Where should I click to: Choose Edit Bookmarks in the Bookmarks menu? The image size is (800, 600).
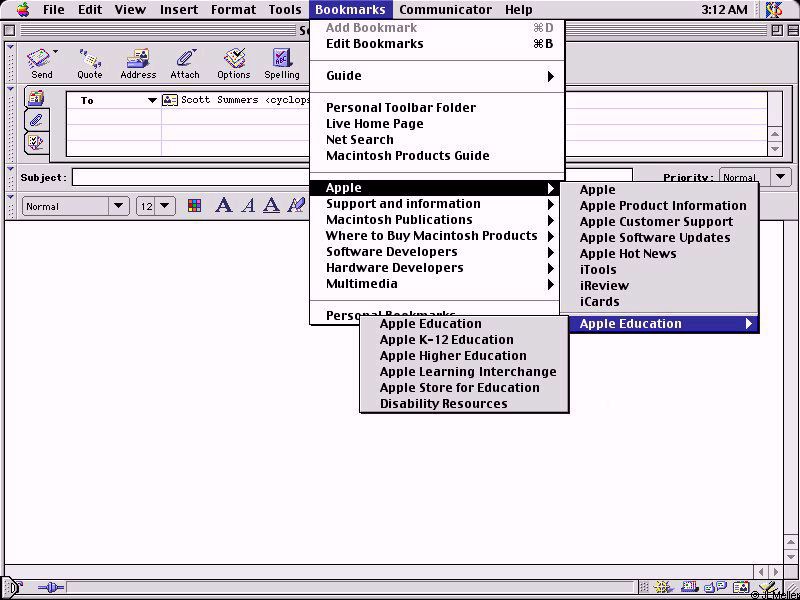(437, 44)
